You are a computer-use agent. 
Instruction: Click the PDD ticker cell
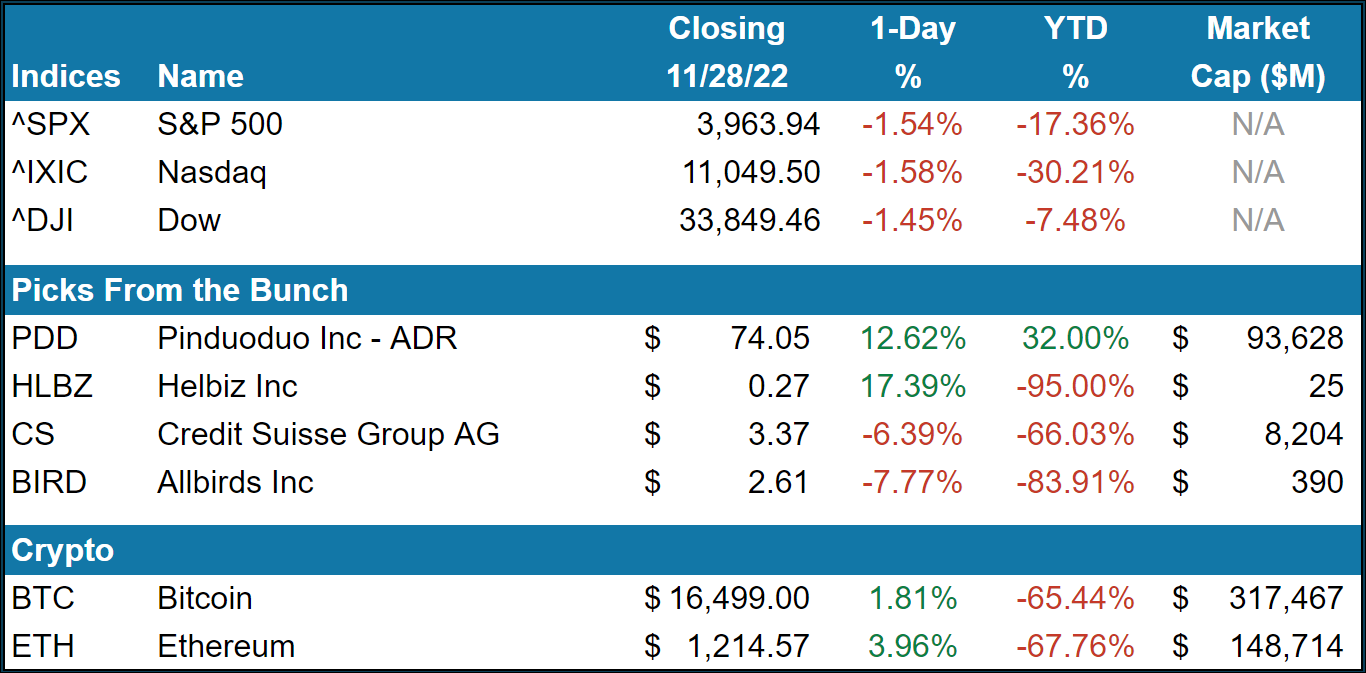pos(45,338)
